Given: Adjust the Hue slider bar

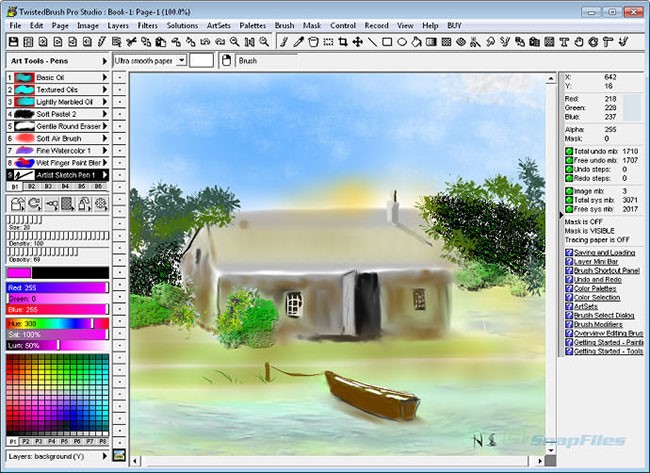Looking at the screenshot, I should coord(58,323).
